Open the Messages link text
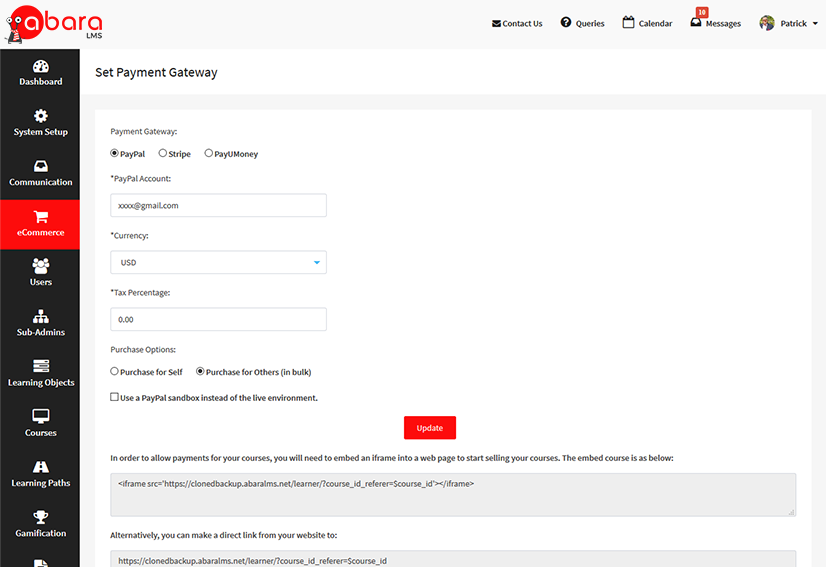 (723, 24)
